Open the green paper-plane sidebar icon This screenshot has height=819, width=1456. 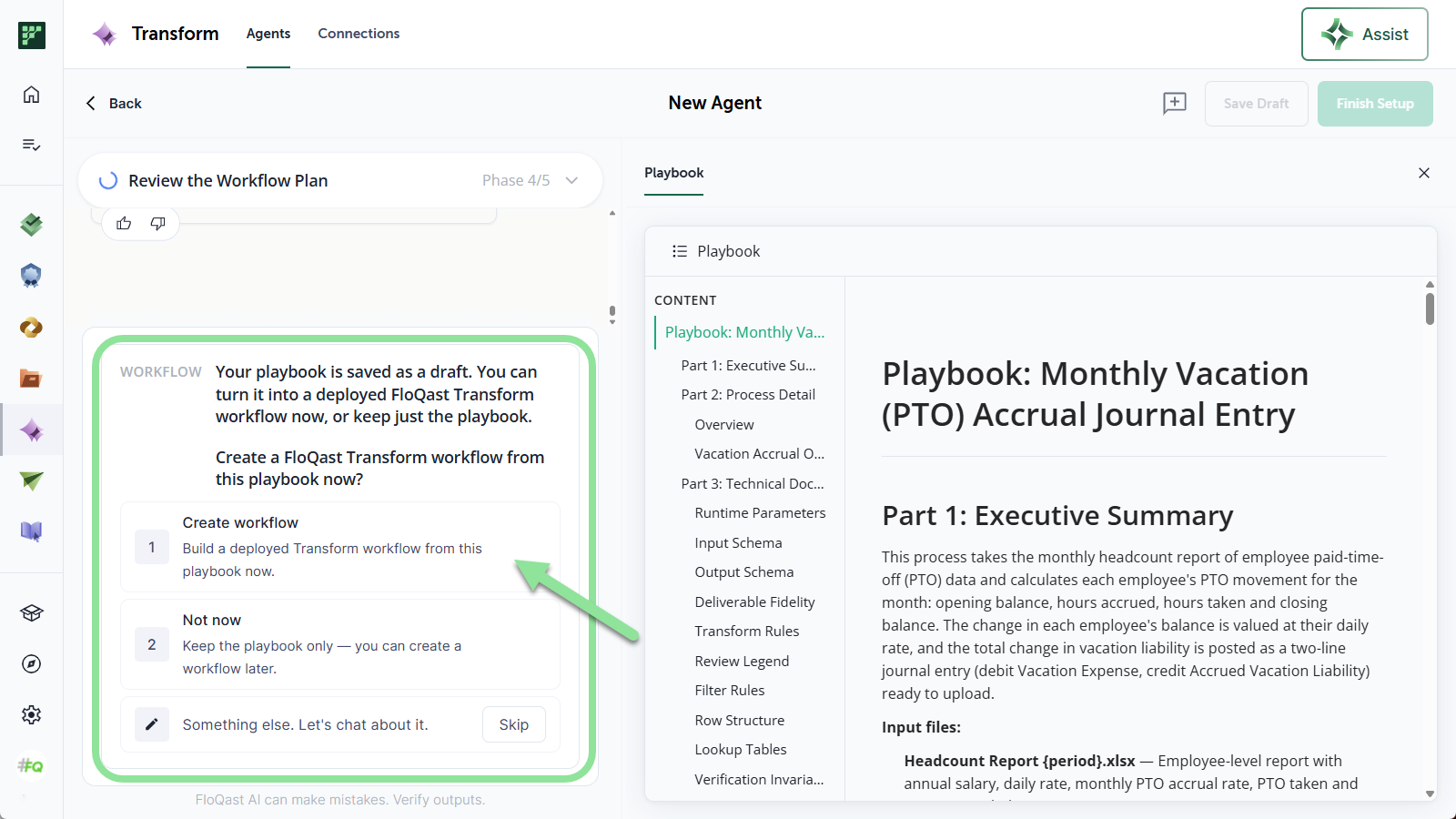coord(31,480)
